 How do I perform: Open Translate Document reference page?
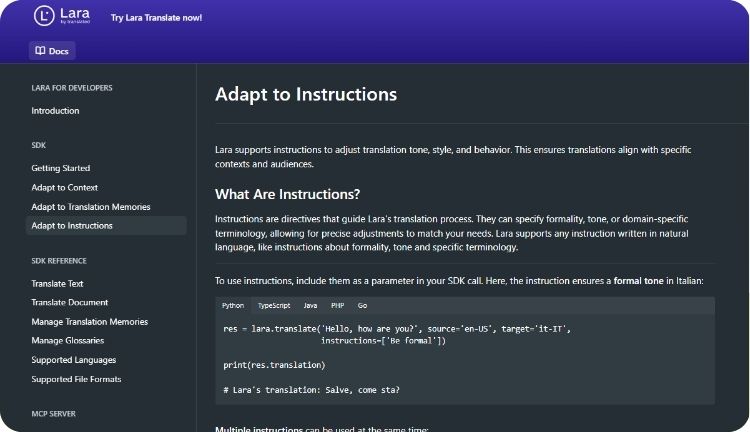pos(70,302)
